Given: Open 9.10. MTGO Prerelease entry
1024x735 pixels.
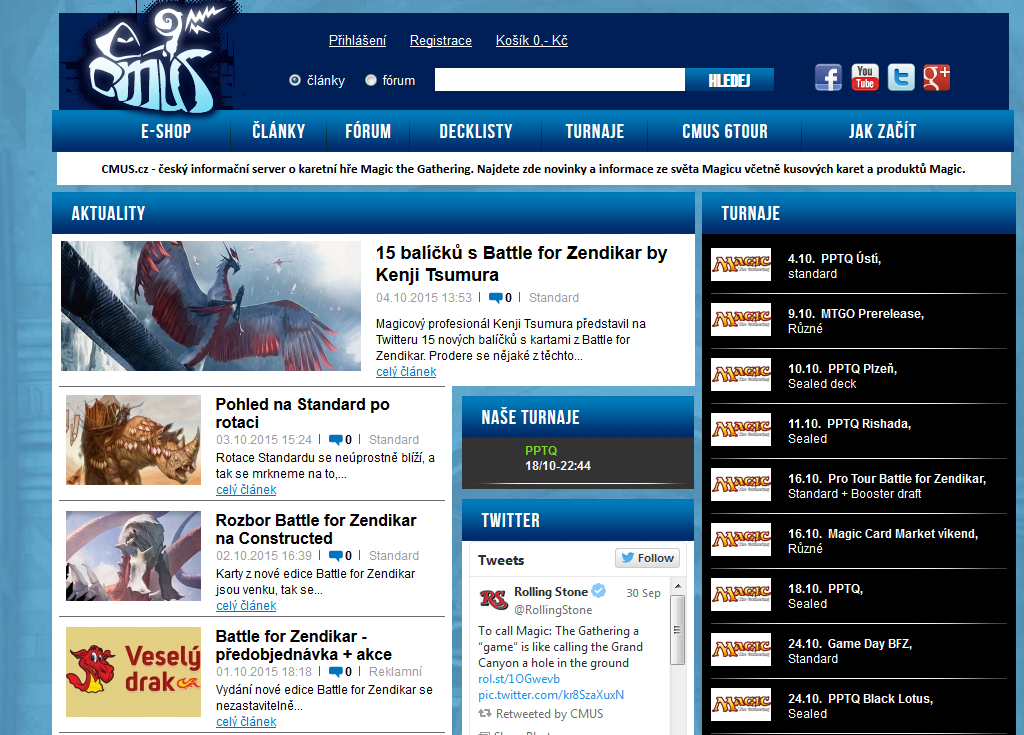Looking at the screenshot, I should [x=857, y=321].
